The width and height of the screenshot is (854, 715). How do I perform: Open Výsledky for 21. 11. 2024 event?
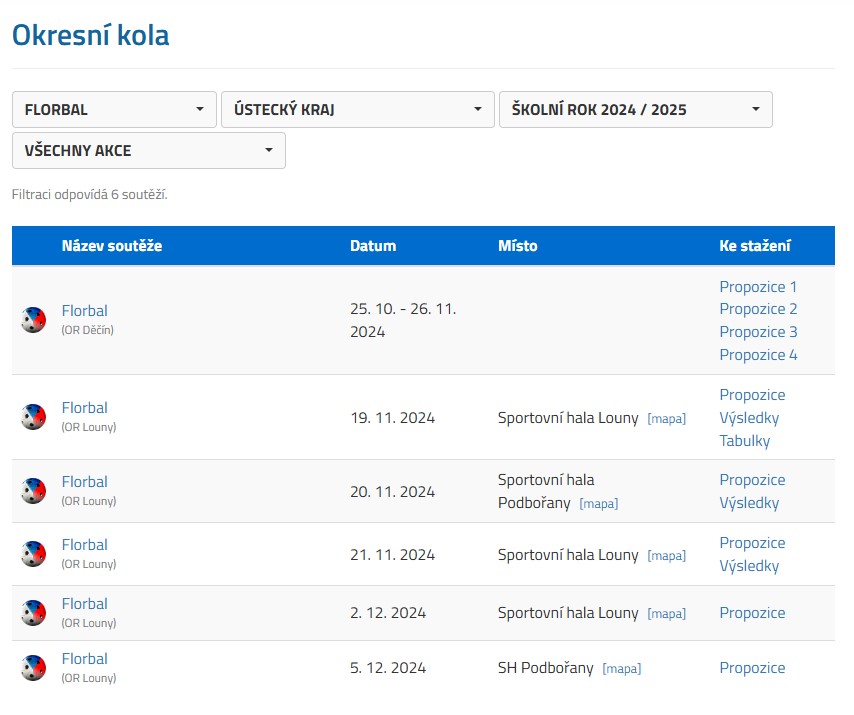coord(749,566)
